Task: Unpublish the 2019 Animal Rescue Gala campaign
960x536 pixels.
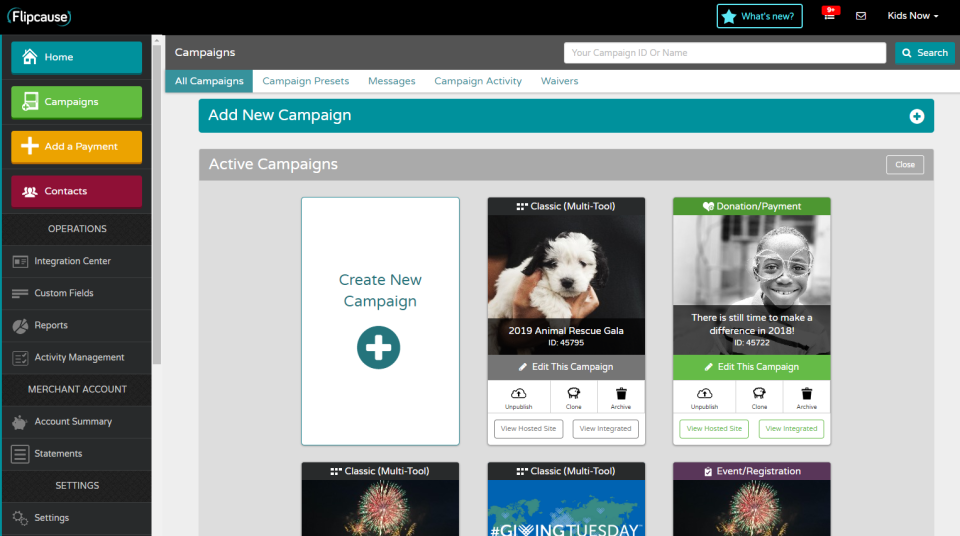Action: [519, 398]
